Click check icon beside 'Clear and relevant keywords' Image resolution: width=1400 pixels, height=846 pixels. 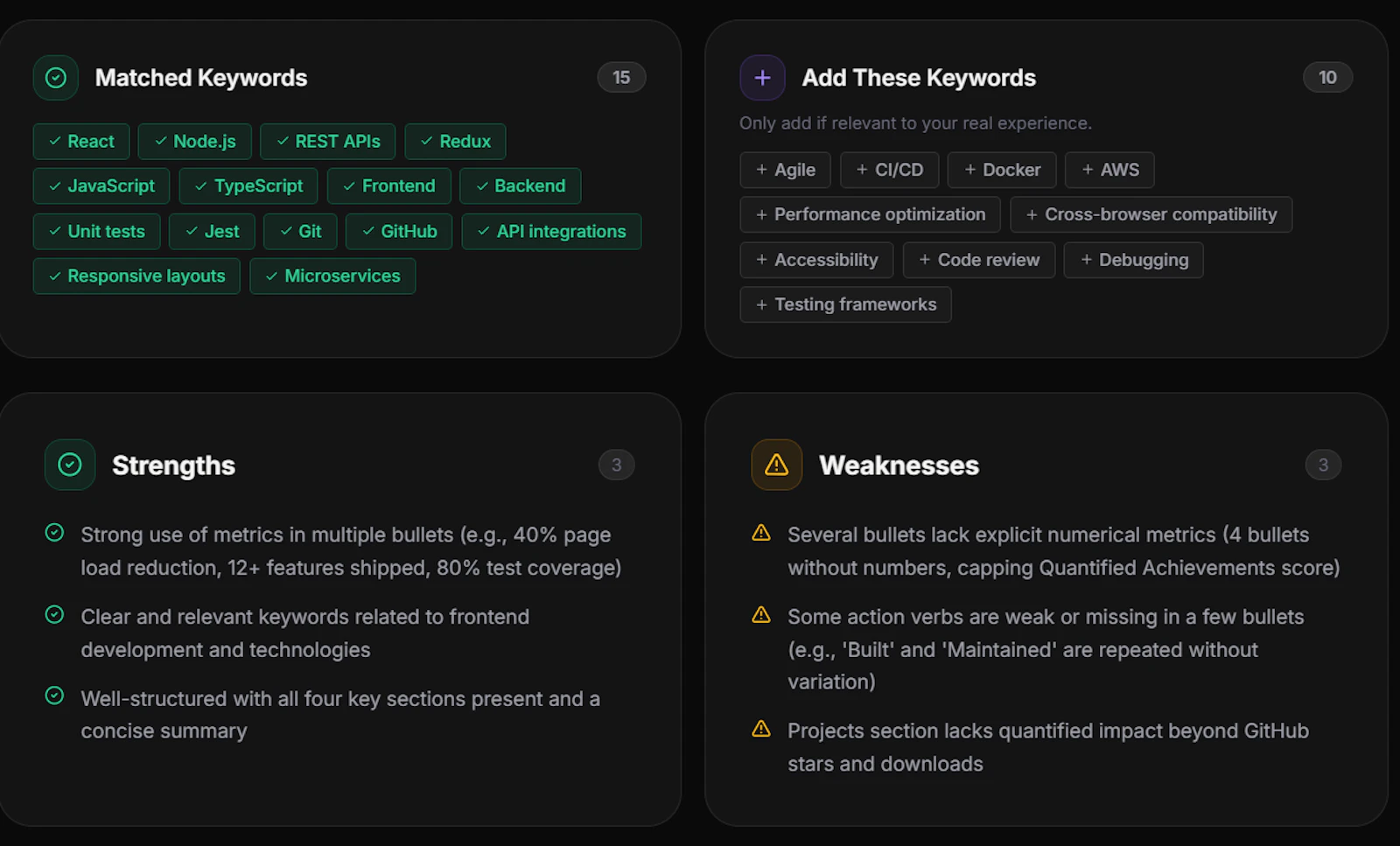[54, 615]
